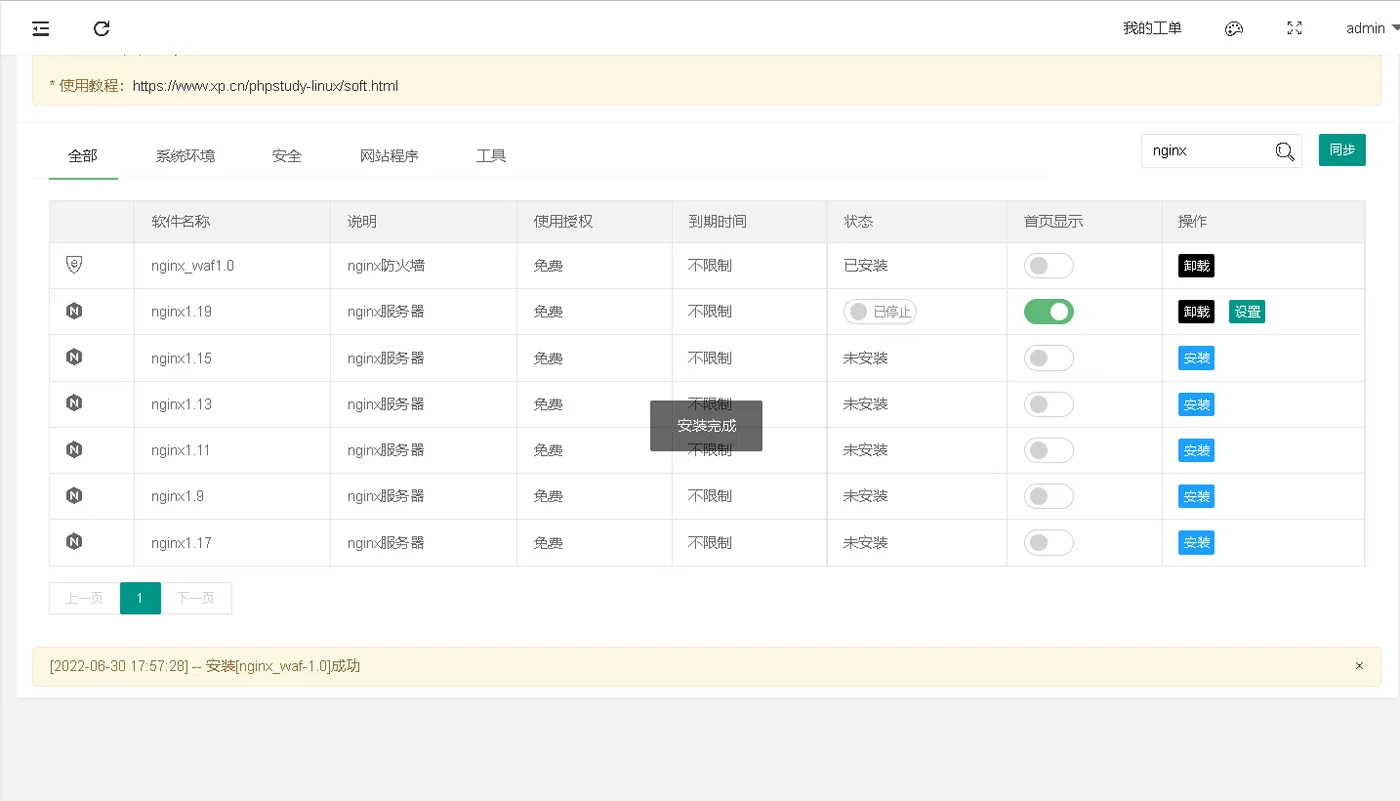Click the nginx1.11 row icon
The height and width of the screenshot is (801, 1400).
[74, 449]
